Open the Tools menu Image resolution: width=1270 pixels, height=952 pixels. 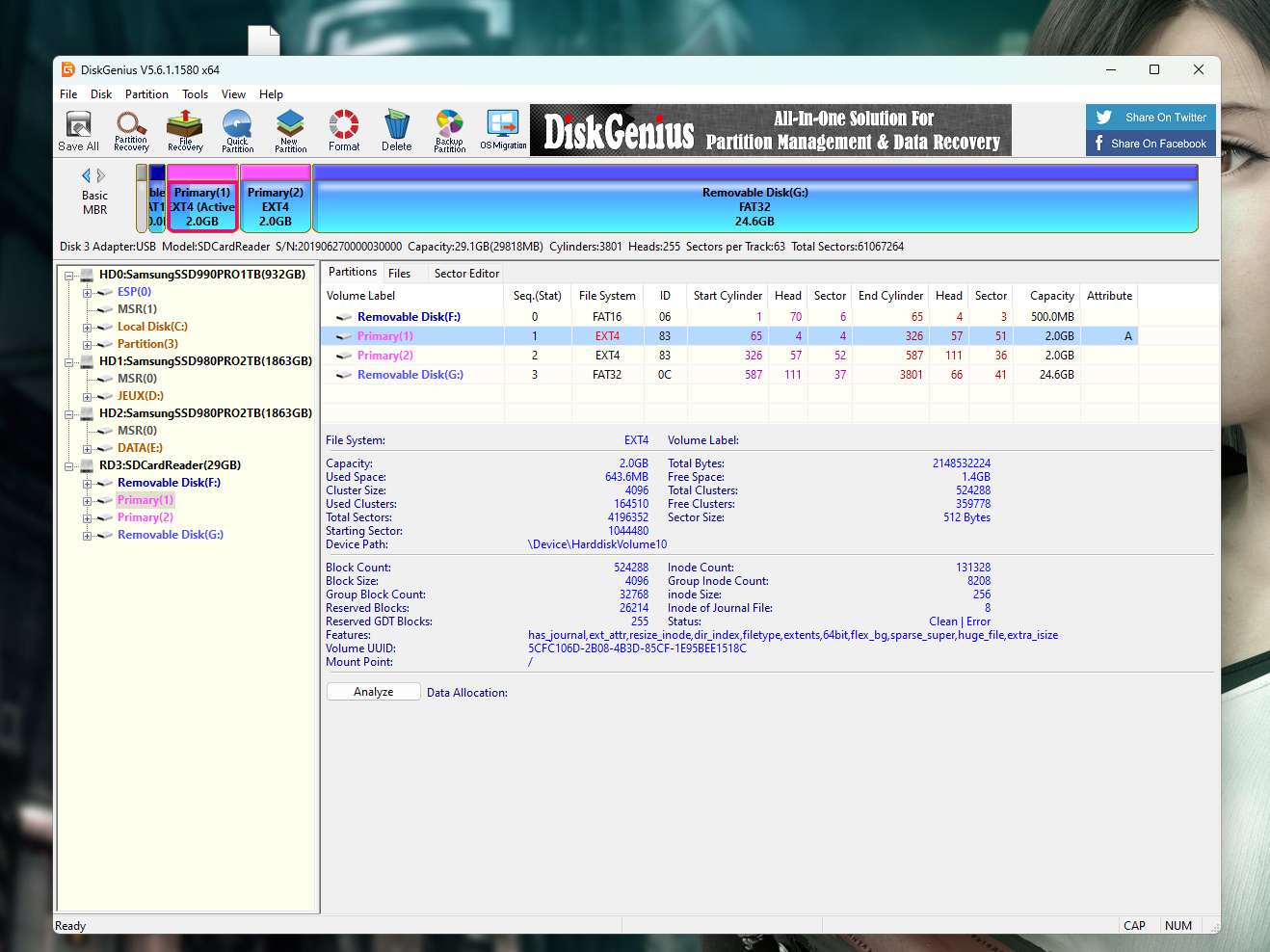pos(195,93)
